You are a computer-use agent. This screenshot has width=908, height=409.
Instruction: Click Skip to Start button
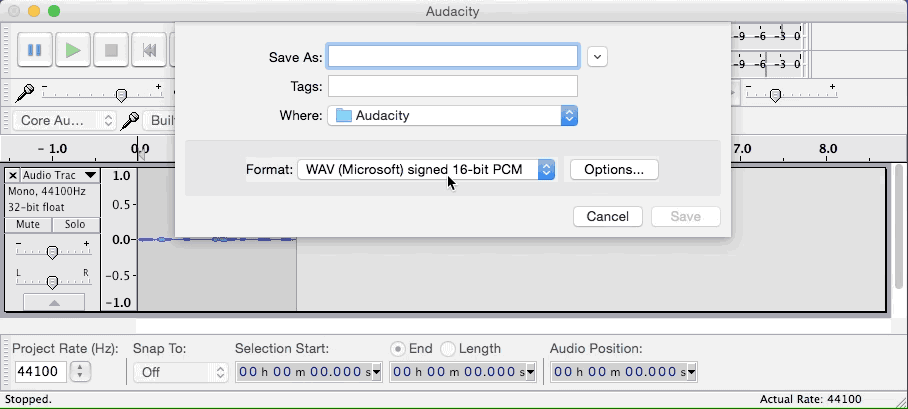click(x=149, y=50)
